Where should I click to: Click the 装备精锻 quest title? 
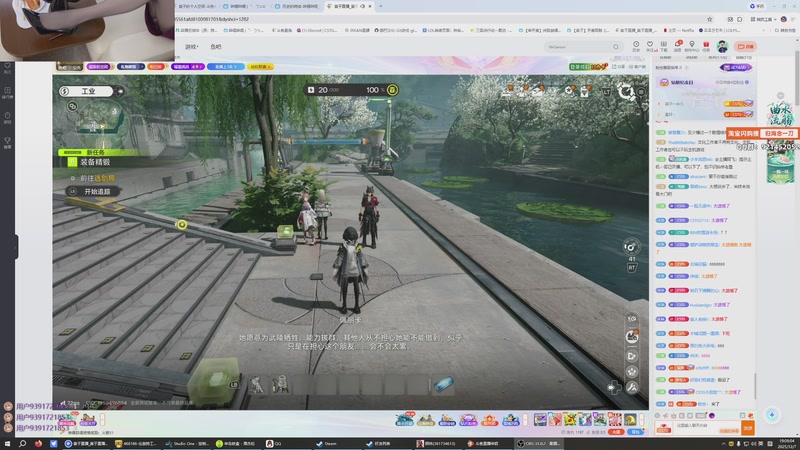[95, 162]
